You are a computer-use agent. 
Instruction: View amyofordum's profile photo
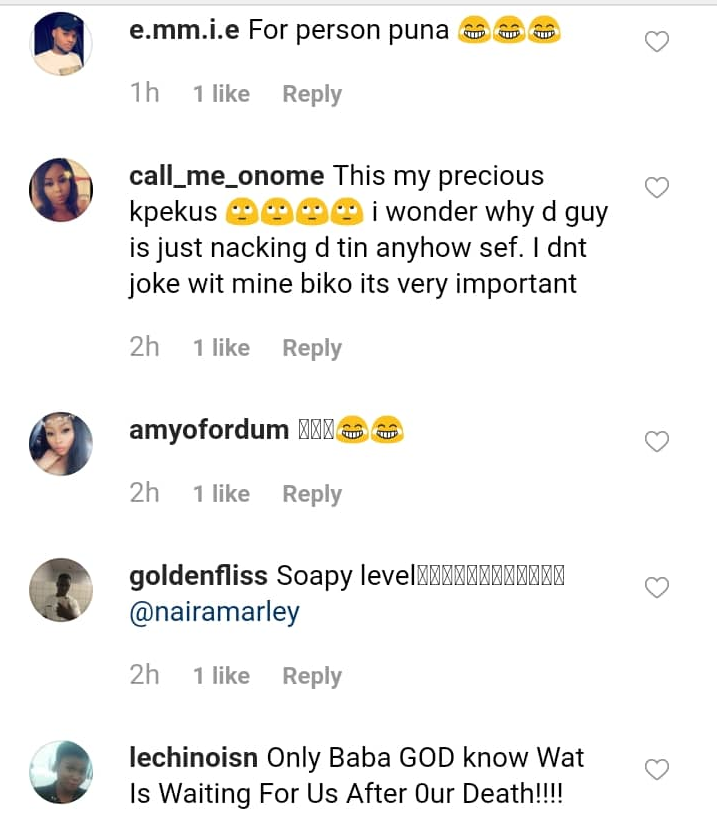tap(62, 443)
